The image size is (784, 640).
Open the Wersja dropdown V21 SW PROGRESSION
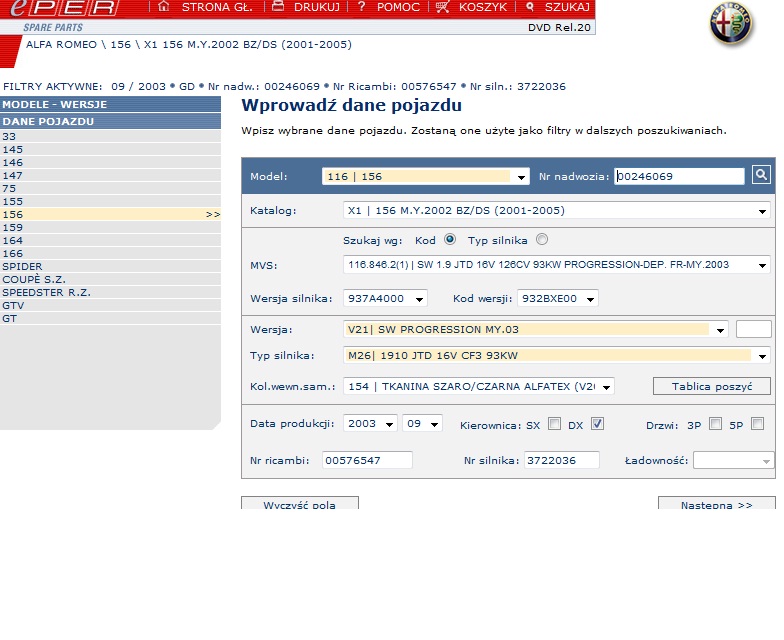coord(536,330)
